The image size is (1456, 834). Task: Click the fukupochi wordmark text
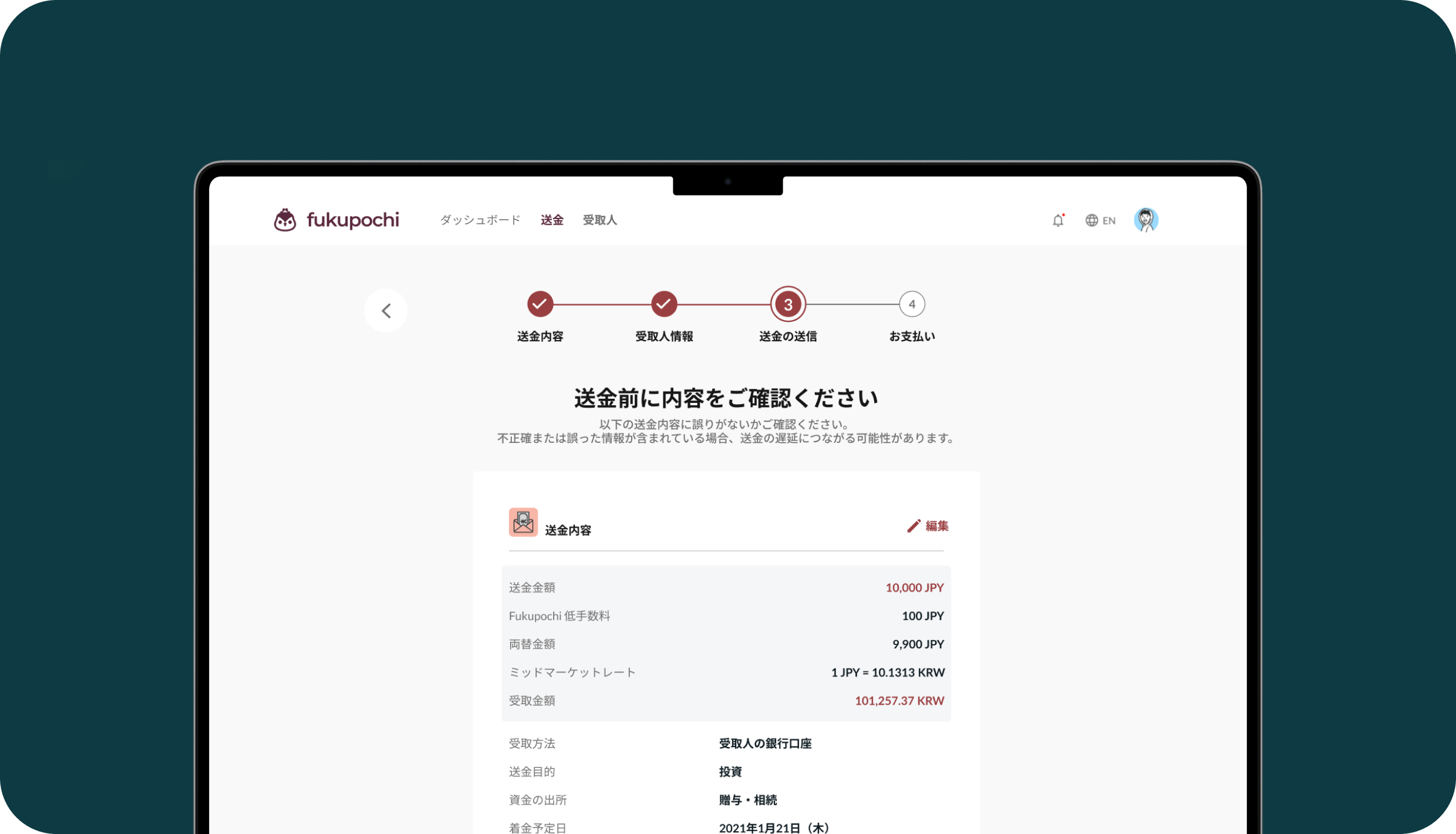[x=352, y=220]
